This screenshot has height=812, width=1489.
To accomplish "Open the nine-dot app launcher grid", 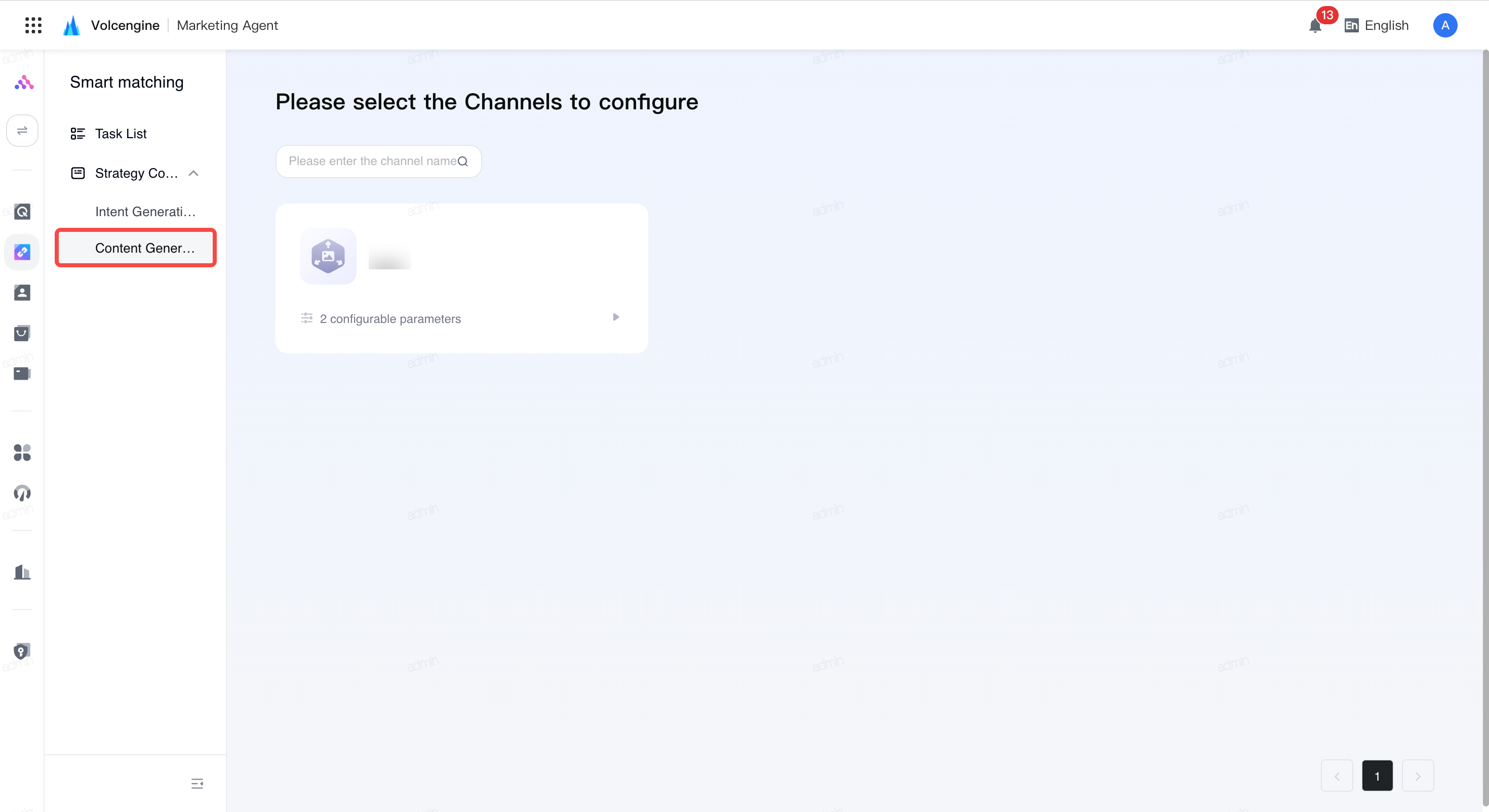I will [x=33, y=25].
